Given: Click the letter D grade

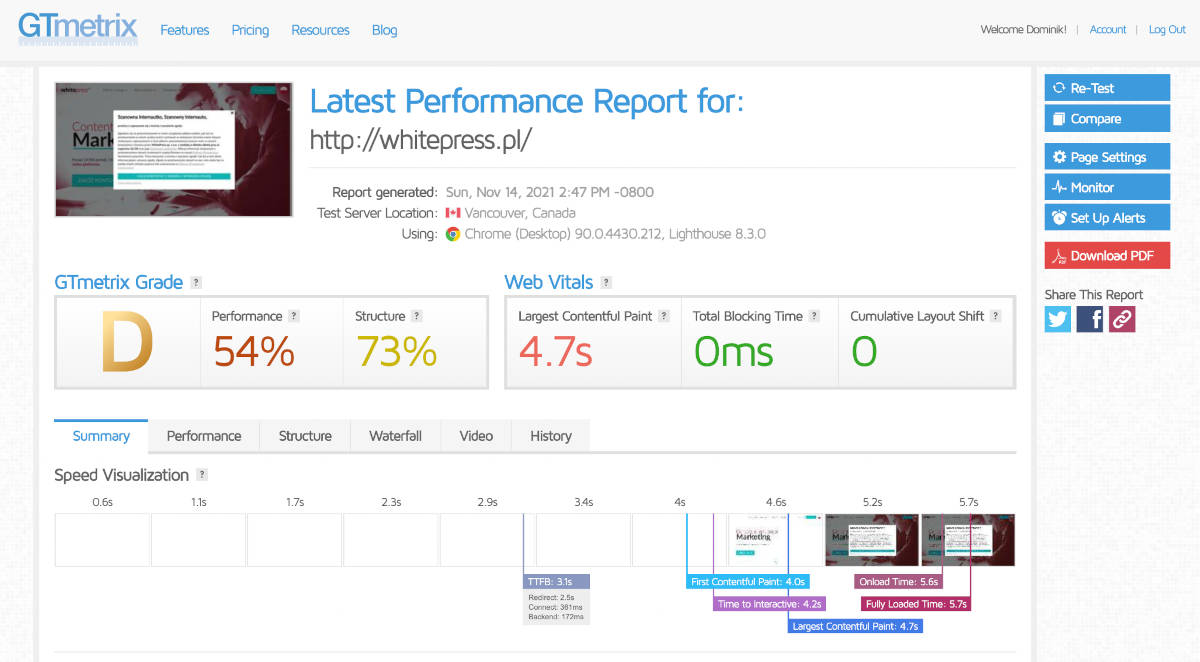Looking at the screenshot, I should 127,343.
